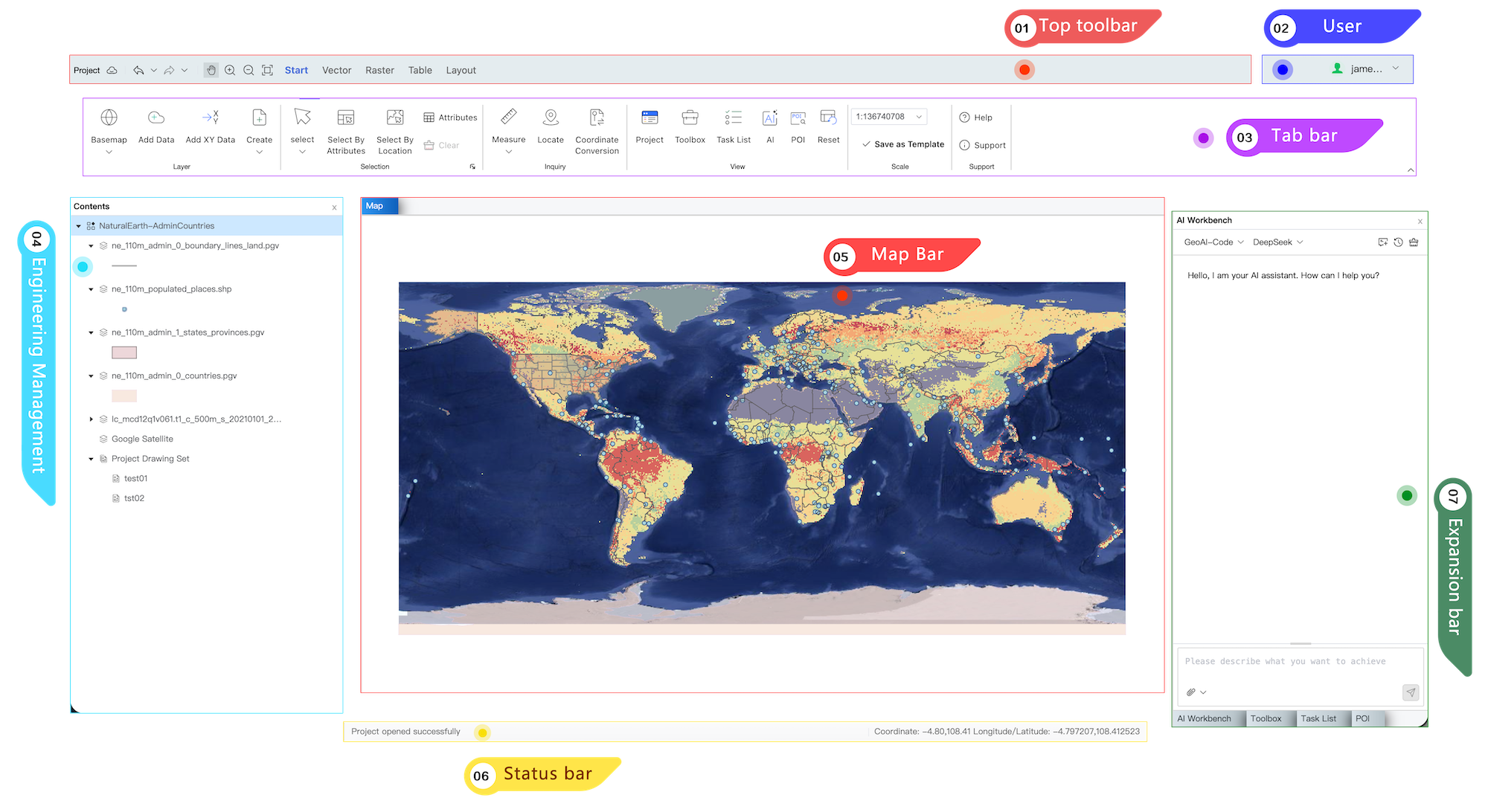
Task: Collapse the Project Drawing Set node
Action: pyautogui.click(x=91, y=460)
